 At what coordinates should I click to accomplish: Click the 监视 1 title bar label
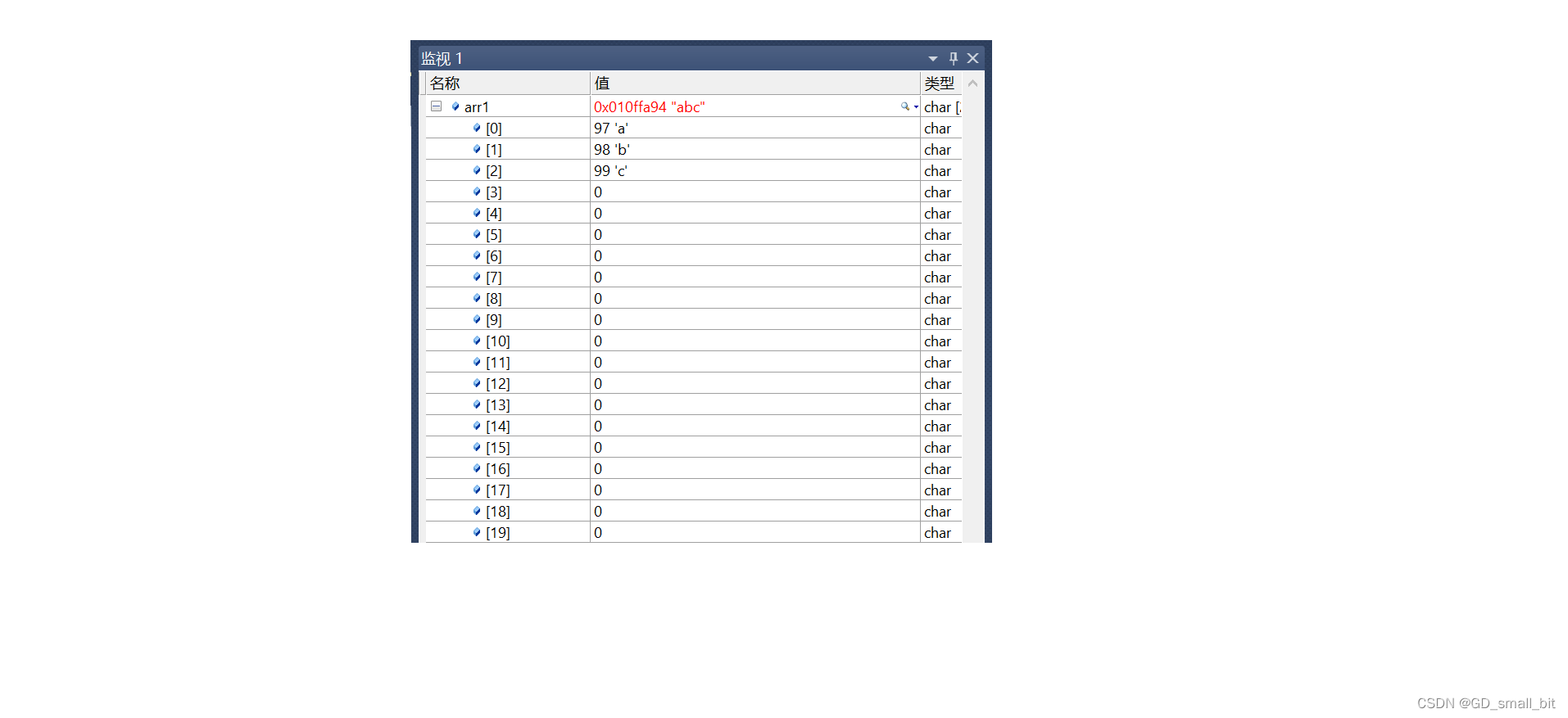click(x=442, y=59)
